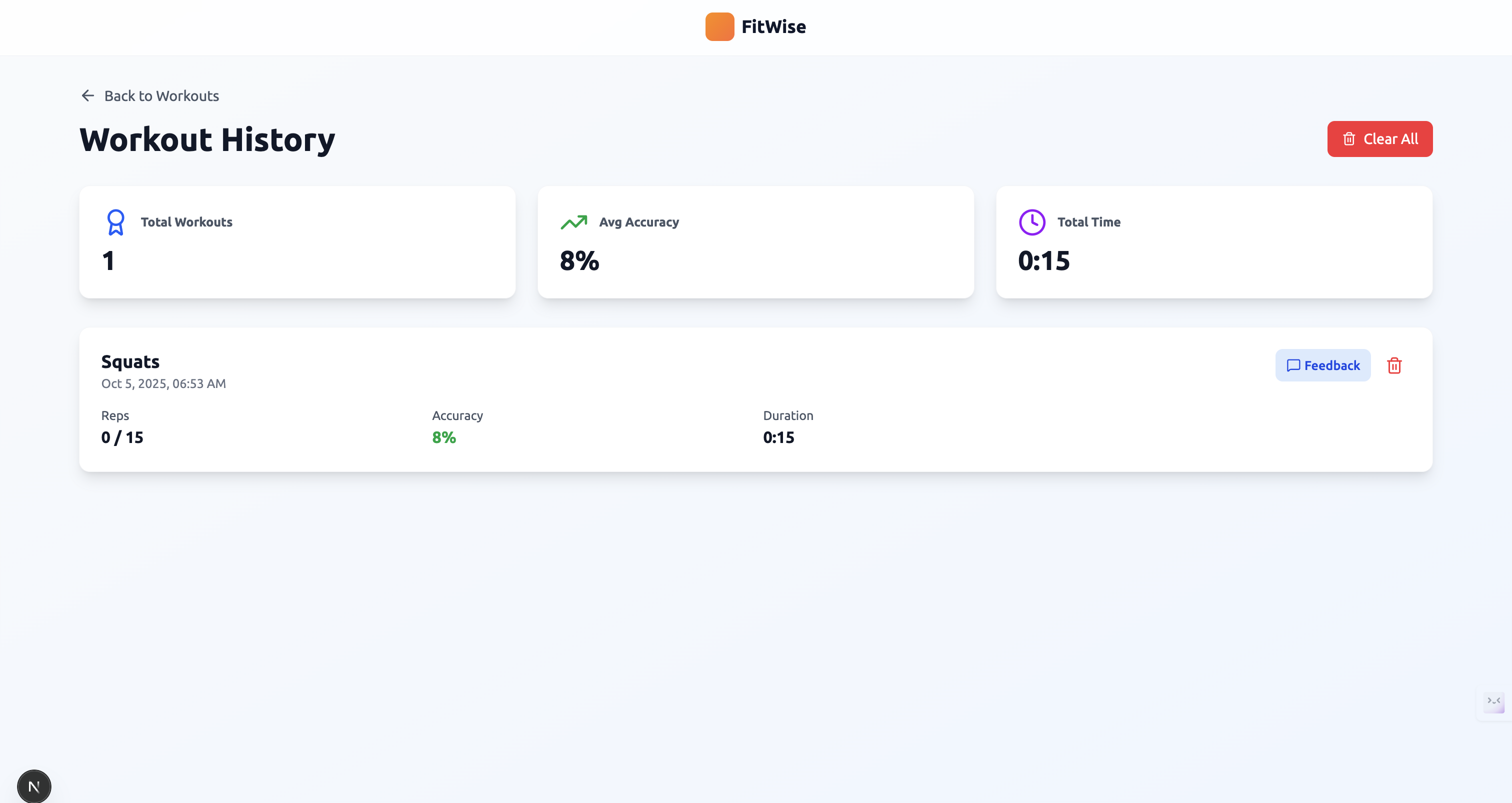The height and width of the screenshot is (803, 1512).
Task: Click the FitWise brand name
Action: click(773, 26)
